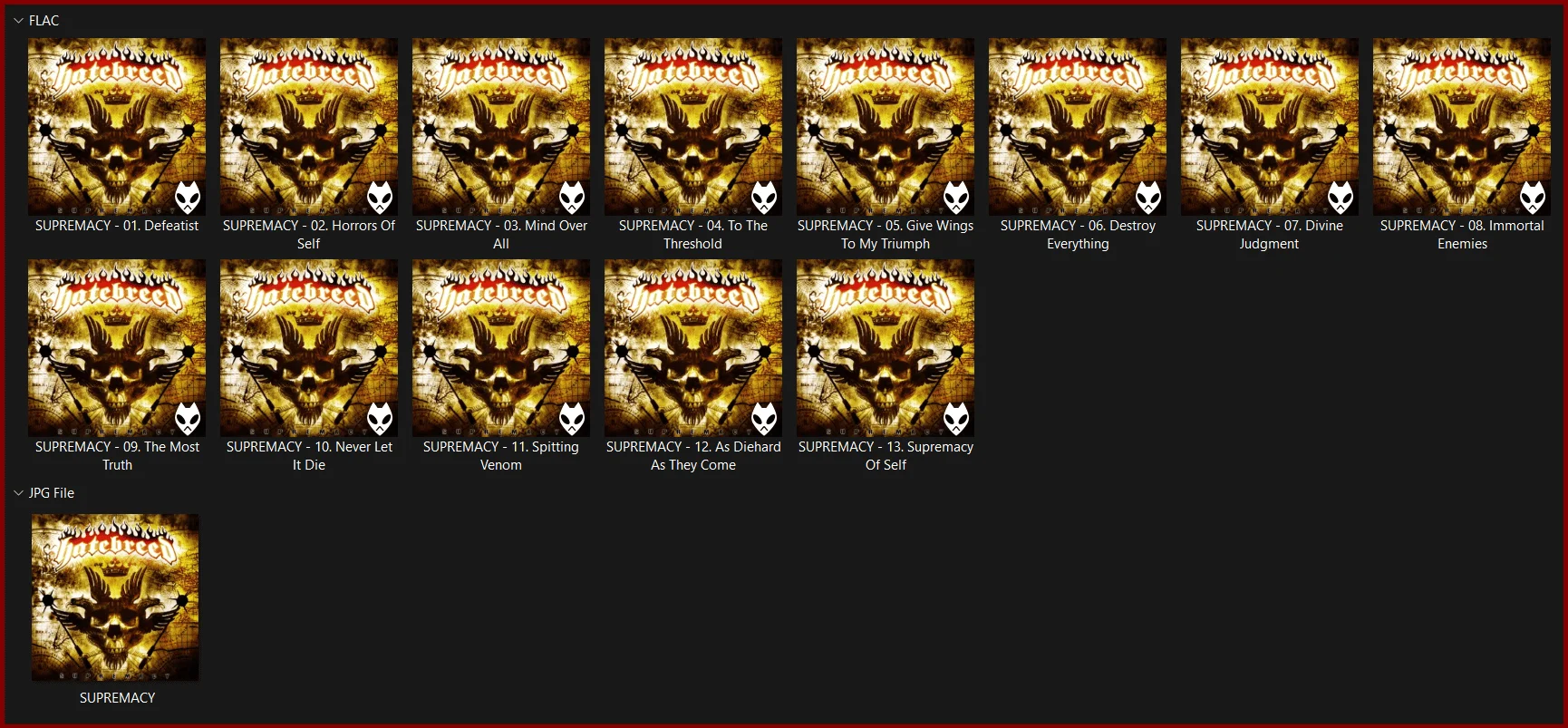Click the file name 'SUPREMACY - 12. As Diehard As They Come'
Viewport: 1568px width, 728px height.
(x=693, y=456)
